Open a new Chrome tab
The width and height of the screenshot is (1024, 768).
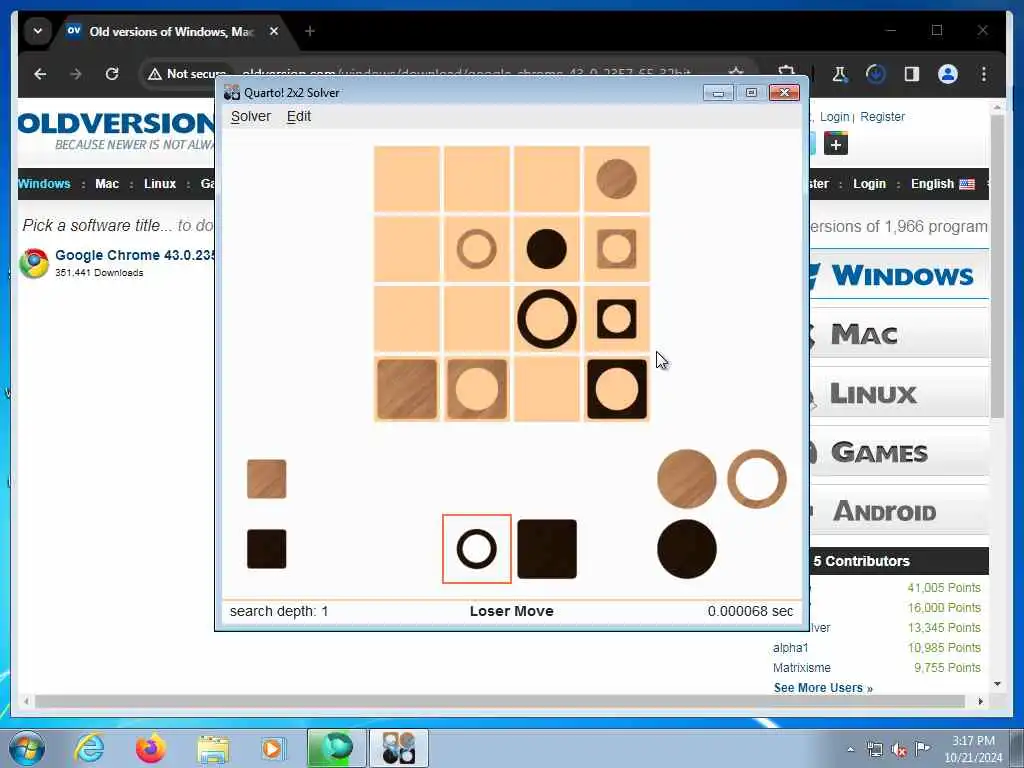click(310, 31)
